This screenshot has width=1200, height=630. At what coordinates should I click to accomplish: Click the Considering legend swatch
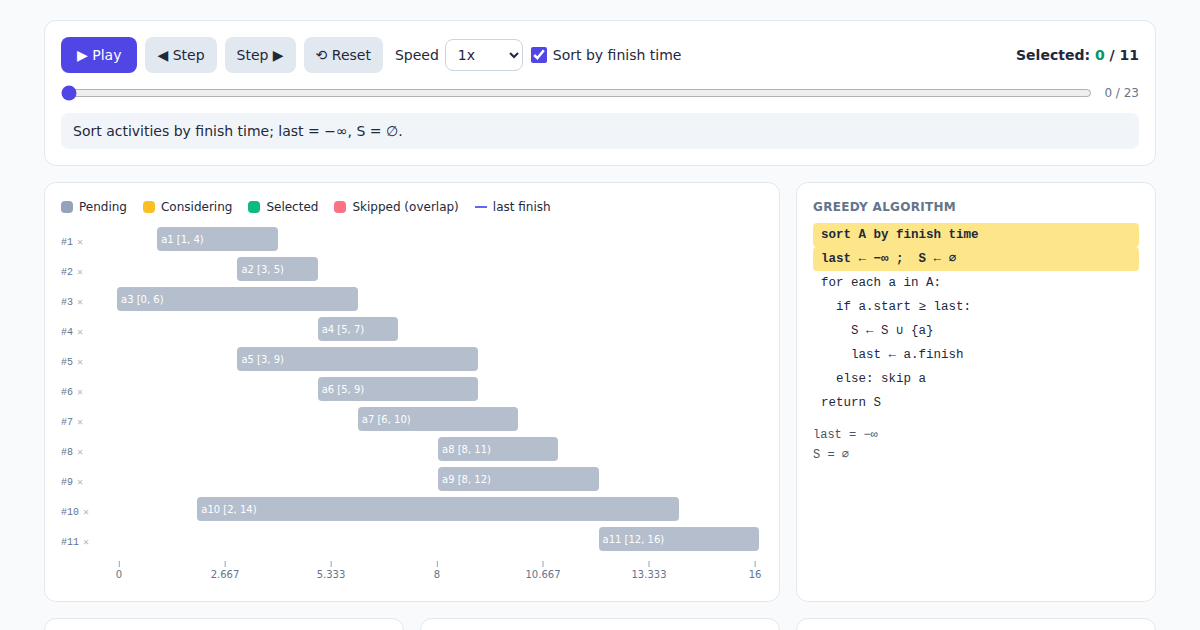(x=149, y=207)
